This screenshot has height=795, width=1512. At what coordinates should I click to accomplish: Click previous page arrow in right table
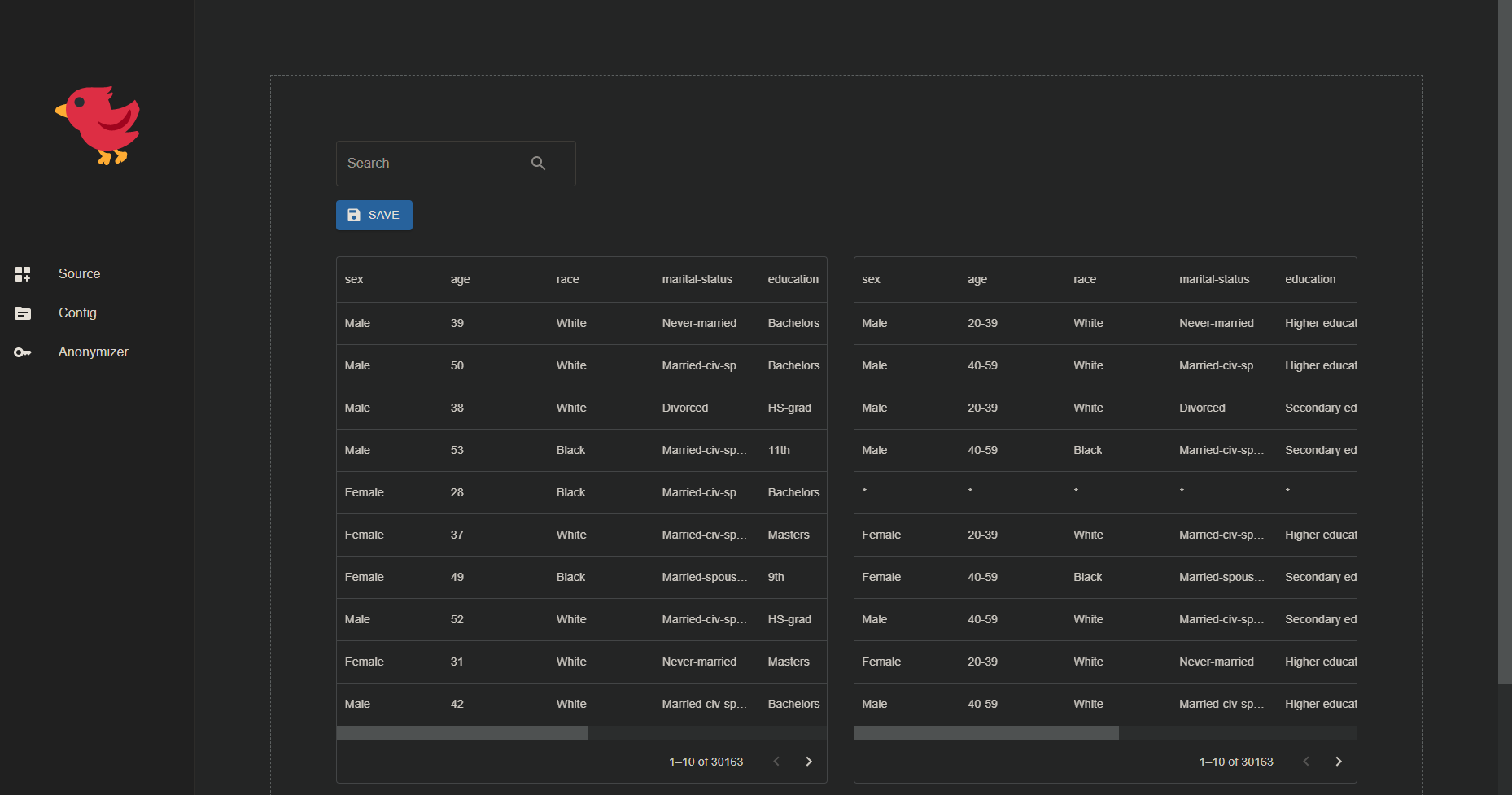pos(1306,762)
